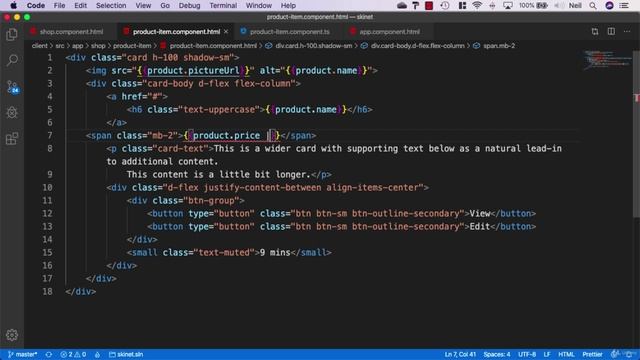Change end of line sequence LF
Image resolution: width=640 pixels, height=360 pixels.
[547, 354]
